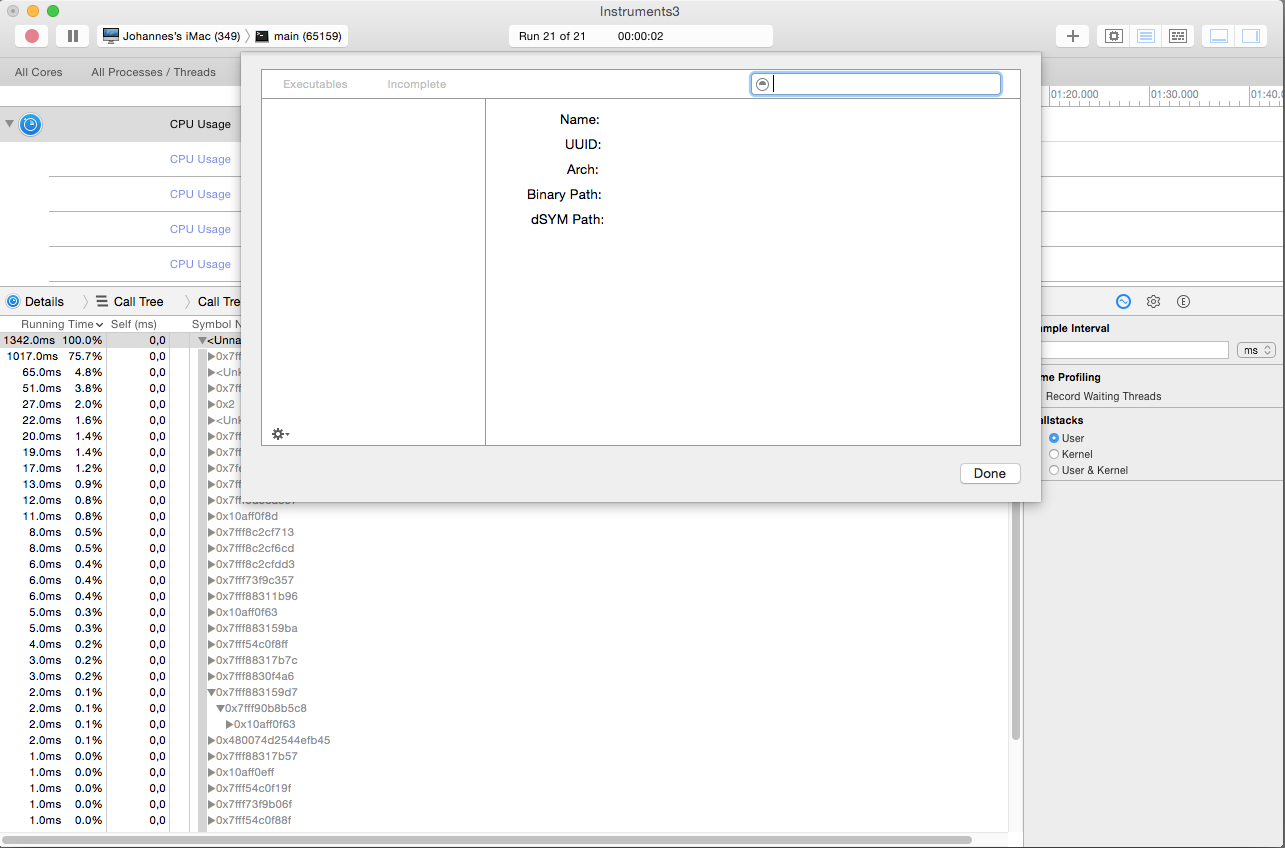Switch to CPU strategy view icon

(x=1114, y=36)
